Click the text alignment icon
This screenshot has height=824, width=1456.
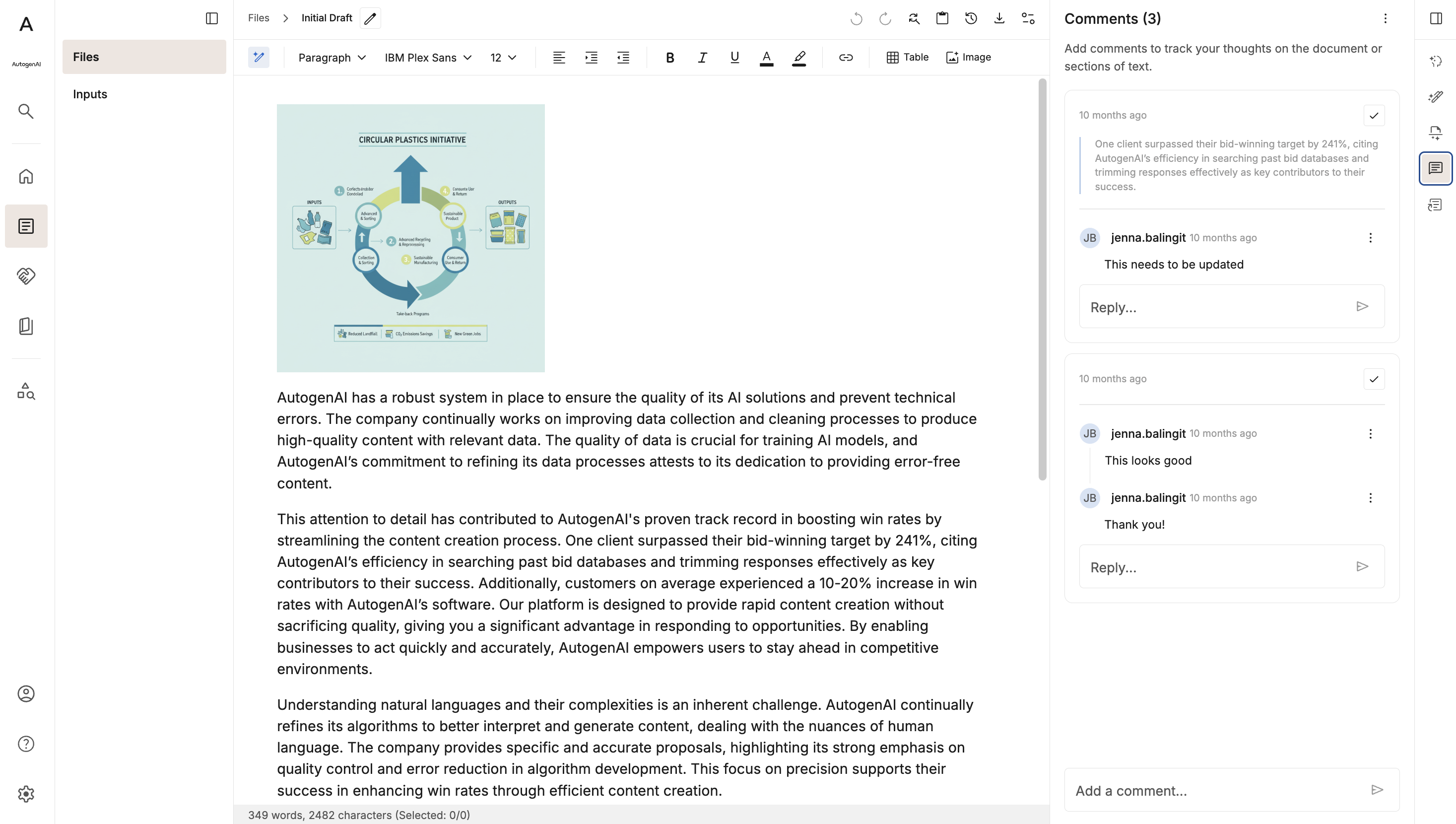pyautogui.click(x=559, y=57)
